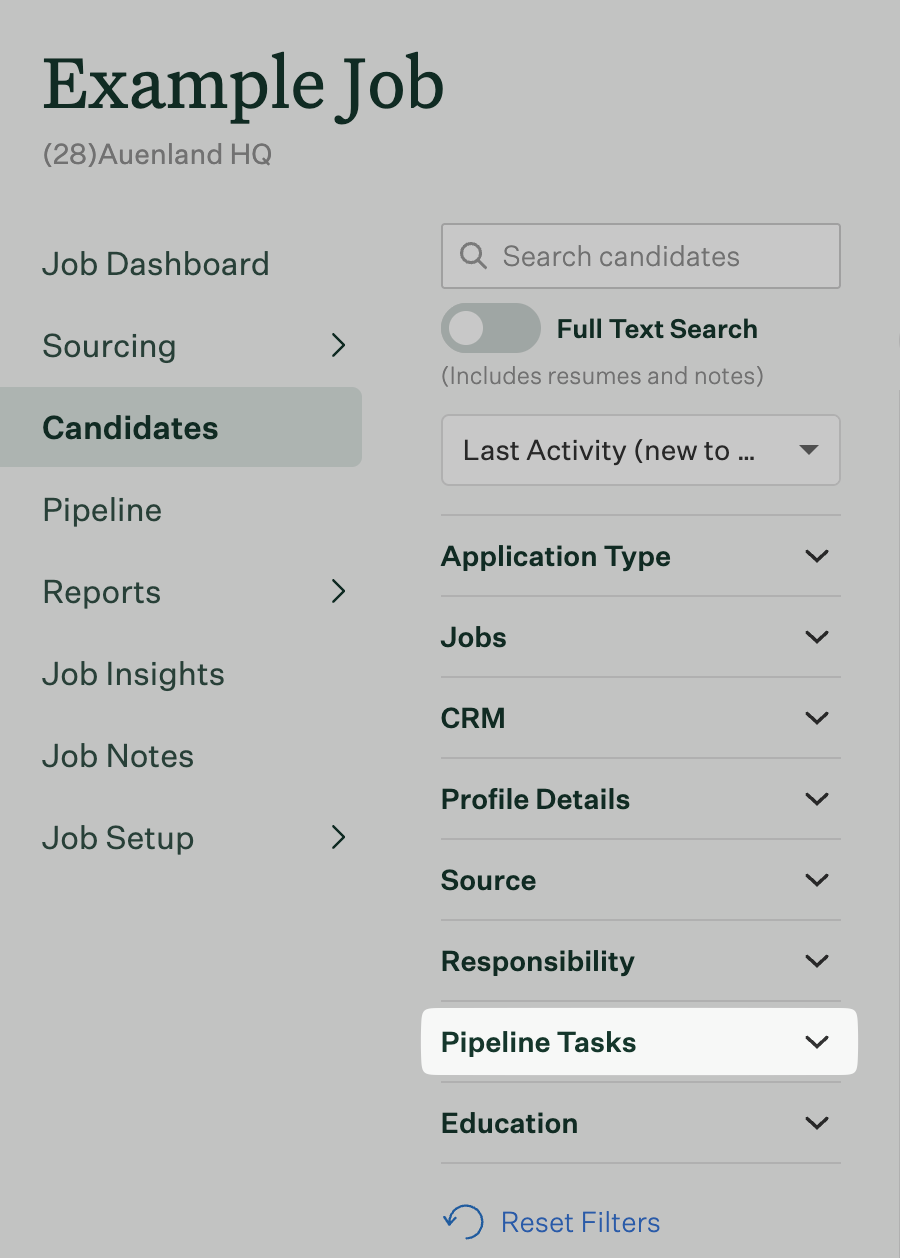
Task: Enable the Full Text Search toggle
Action: pos(490,329)
